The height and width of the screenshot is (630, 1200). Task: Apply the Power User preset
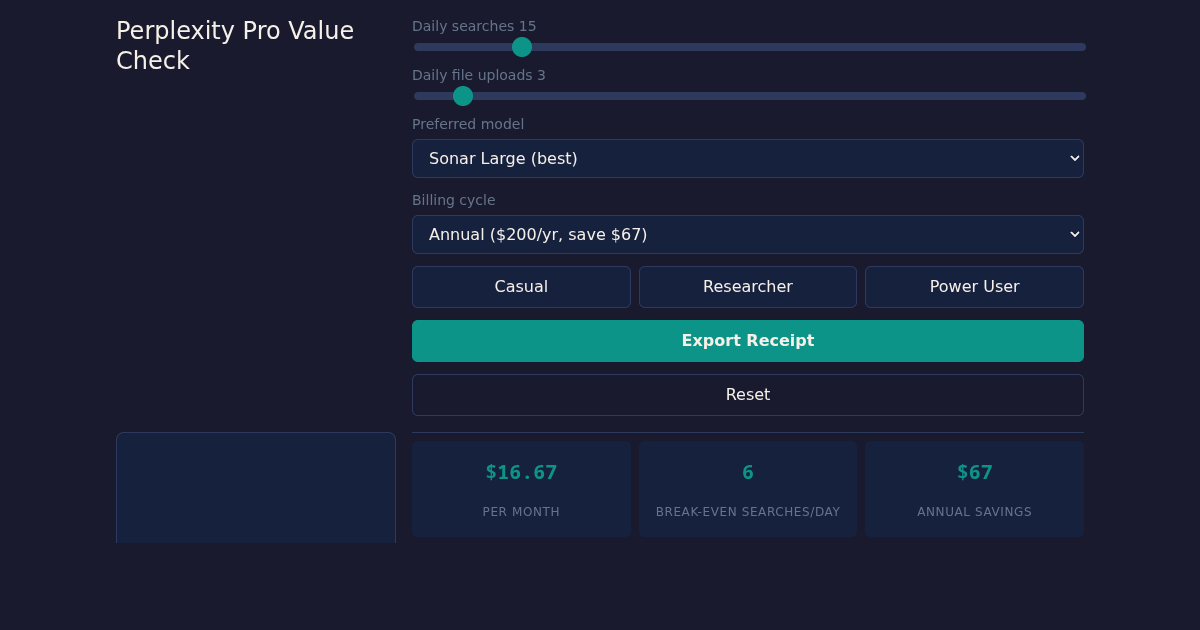pos(974,287)
